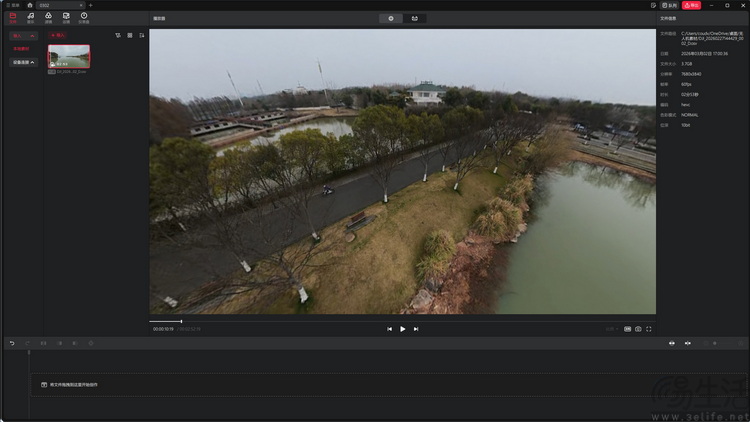Viewport: 750px width, 422px height.
Task: Select the DJI clip file name label
Action: click(x=71, y=72)
